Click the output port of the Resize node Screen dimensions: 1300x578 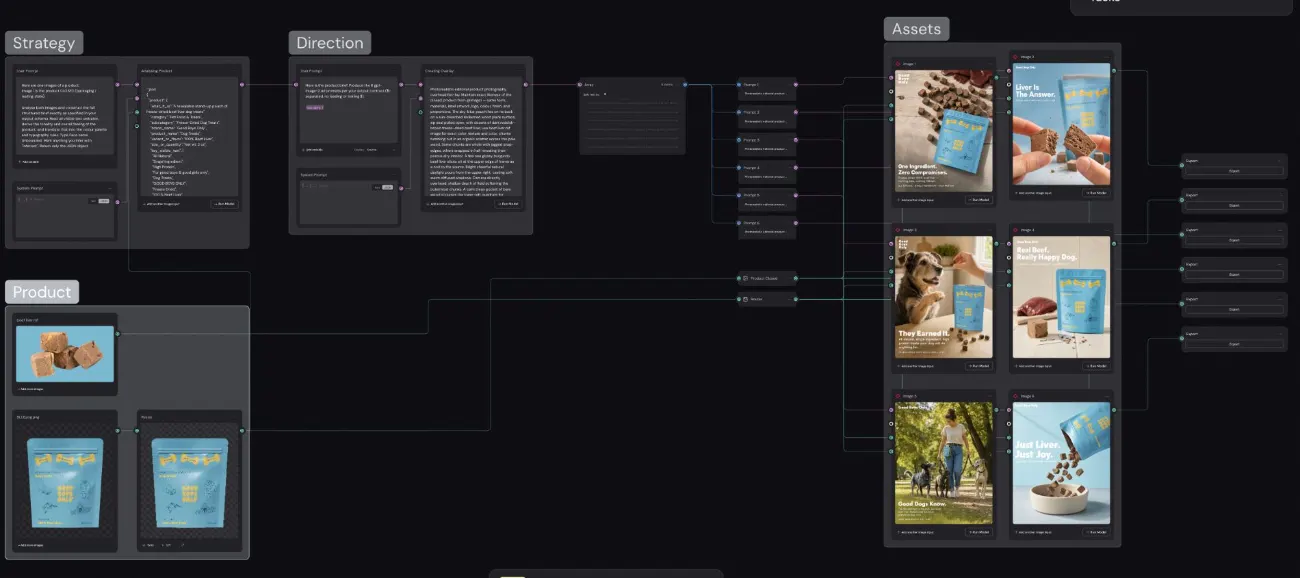(243, 430)
